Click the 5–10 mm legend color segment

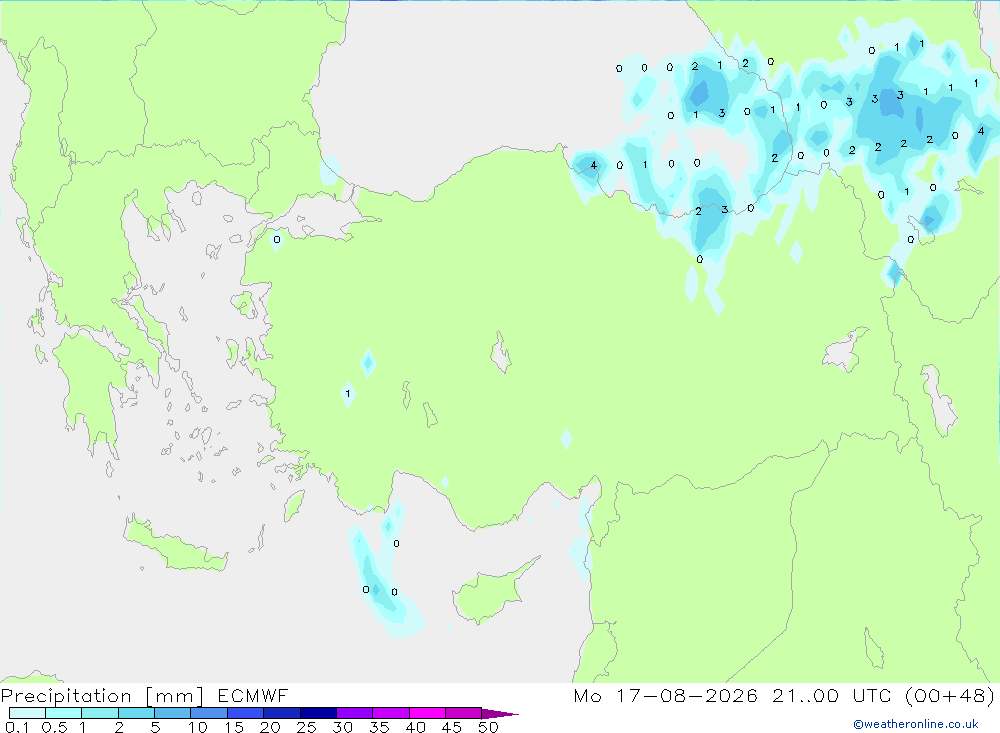pos(172,713)
